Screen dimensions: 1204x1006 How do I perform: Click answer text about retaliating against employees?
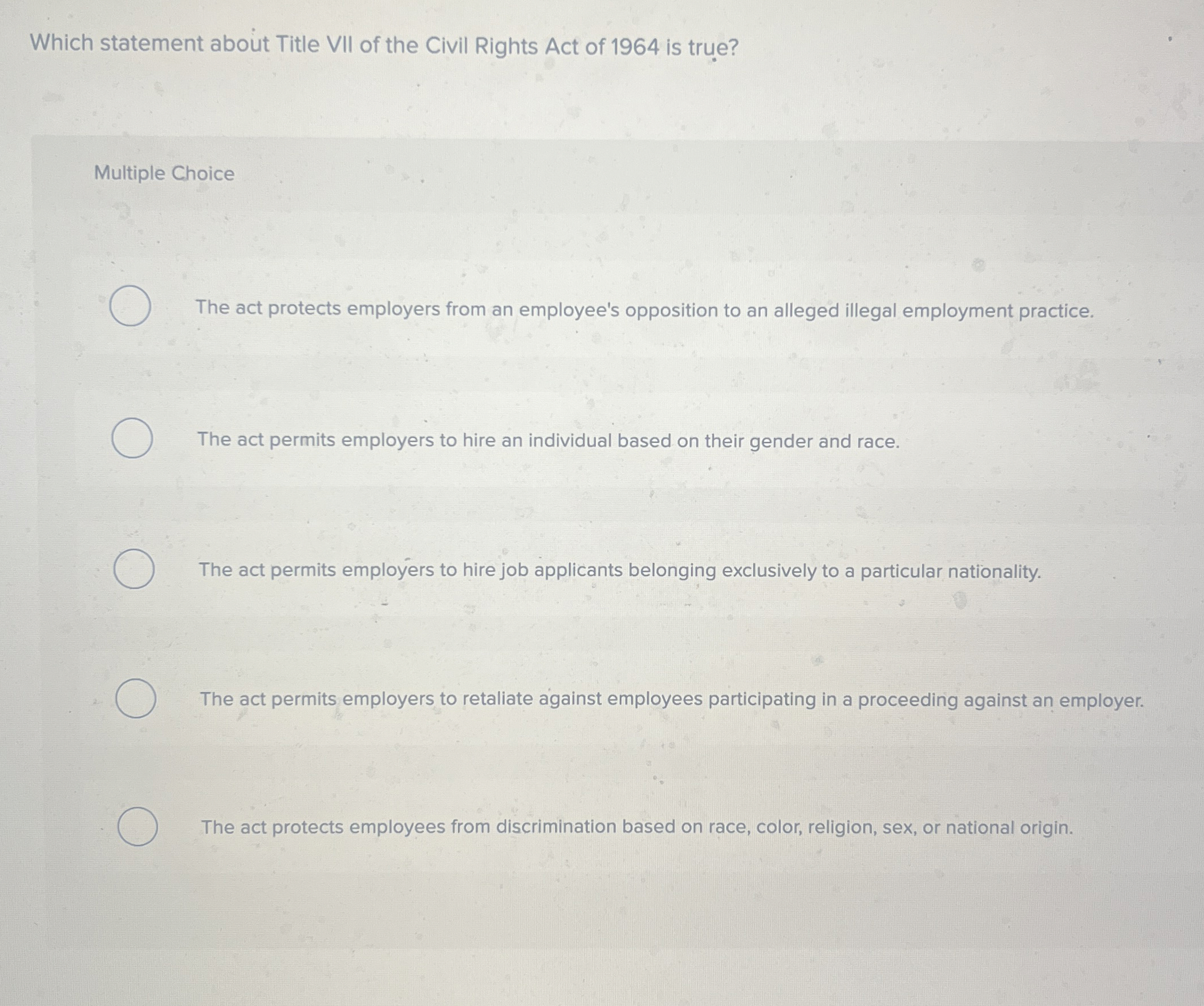point(672,700)
